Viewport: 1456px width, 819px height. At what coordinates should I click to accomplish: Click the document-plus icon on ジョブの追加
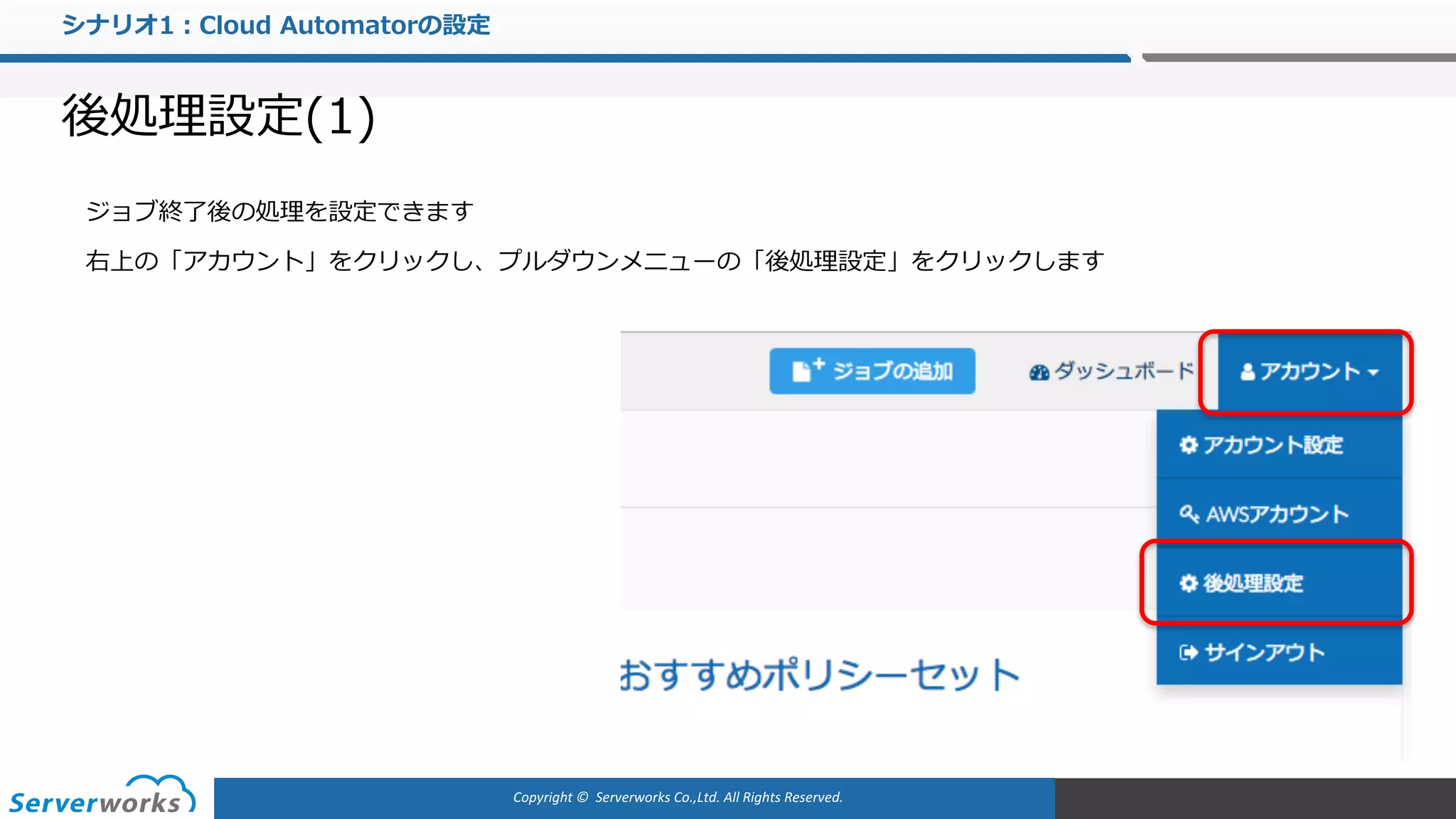pos(808,370)
